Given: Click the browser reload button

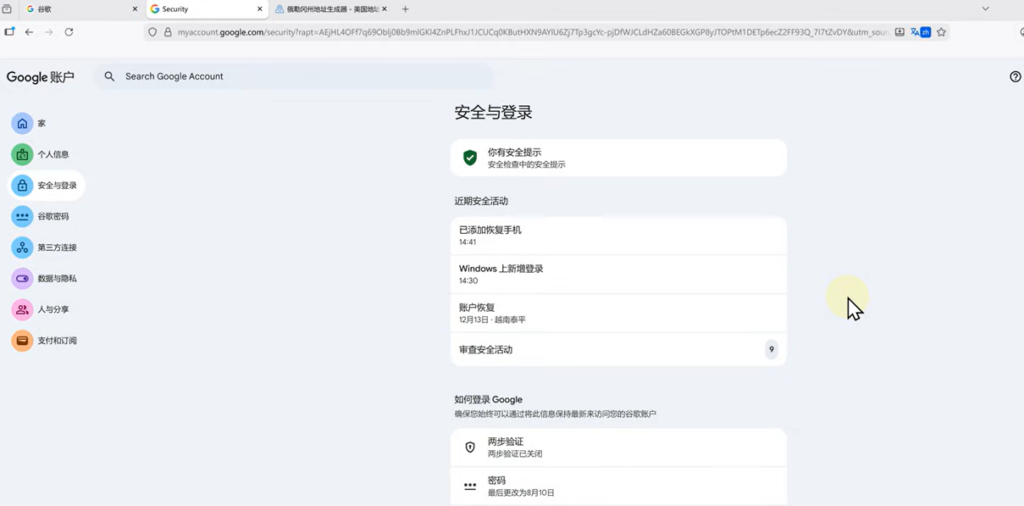Looking at the screenshot, I should coord(69,32).
